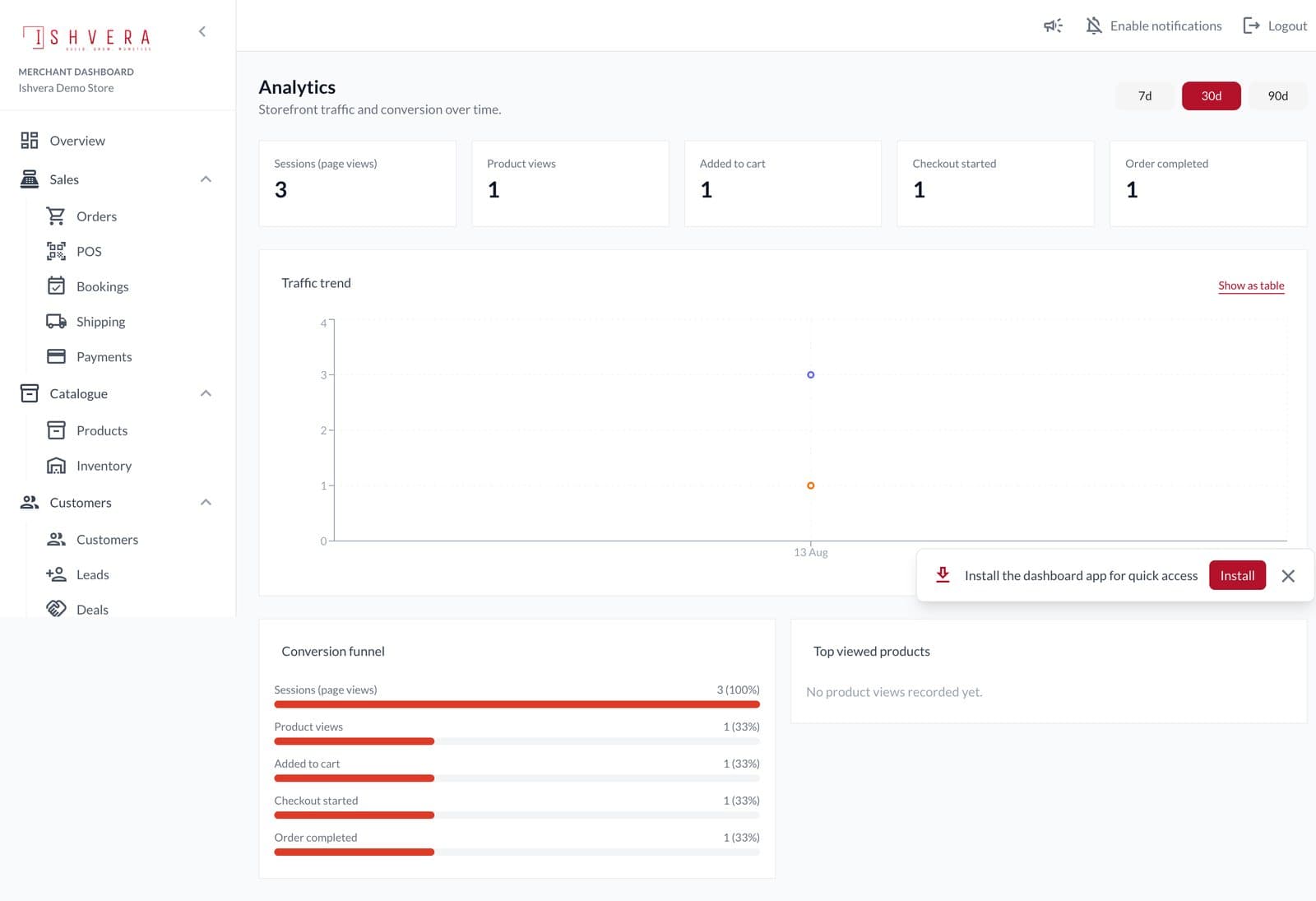Collapse the Catalogue menu section

(206, 393)
